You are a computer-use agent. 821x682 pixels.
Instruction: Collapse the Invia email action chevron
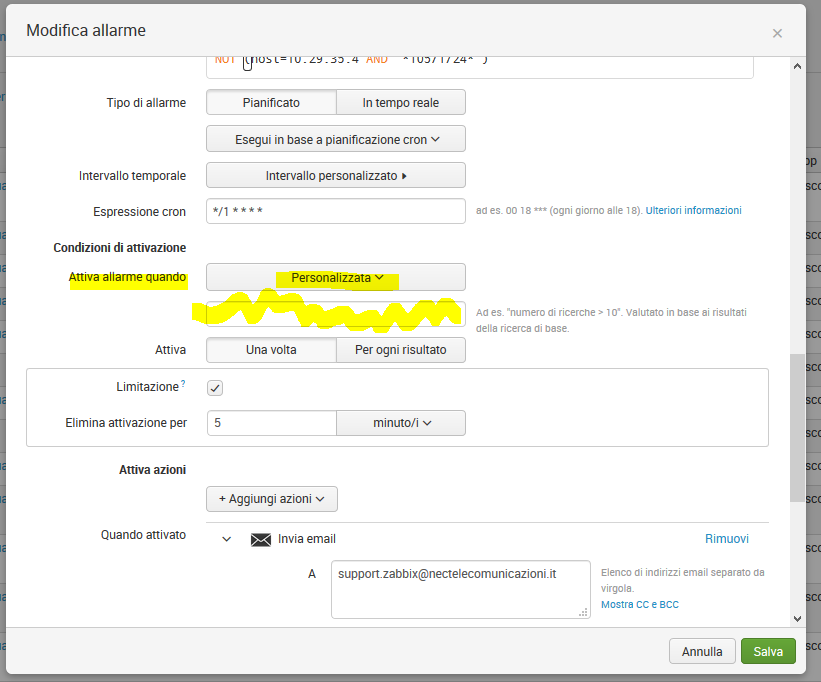[x=227, y=539]
